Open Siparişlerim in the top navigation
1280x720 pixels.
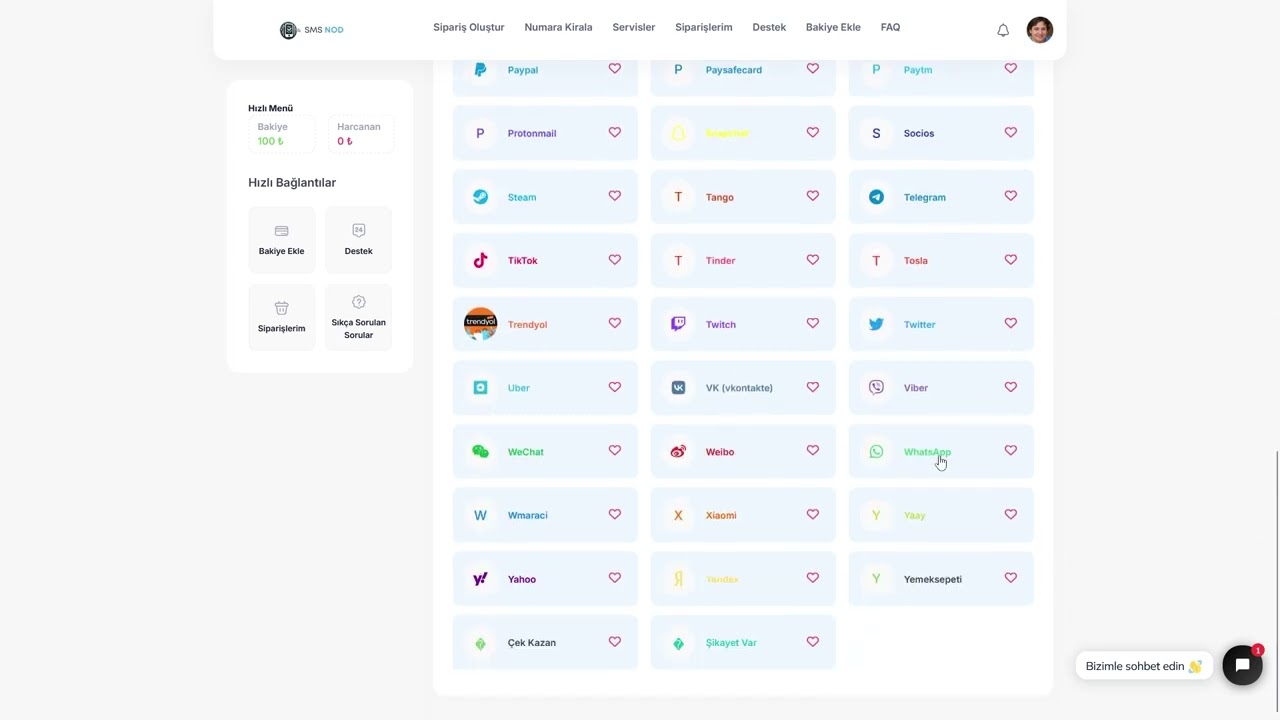point(703,27)
